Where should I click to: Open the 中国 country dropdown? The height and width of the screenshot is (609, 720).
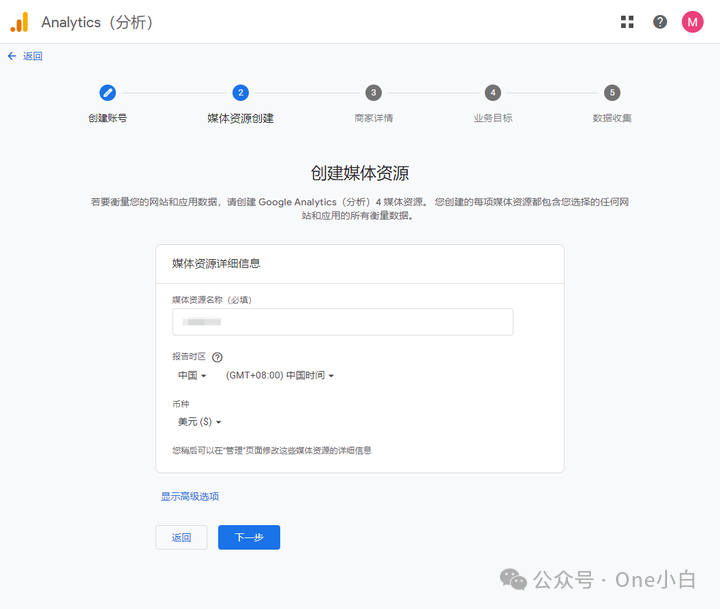[x=192, y=375]
